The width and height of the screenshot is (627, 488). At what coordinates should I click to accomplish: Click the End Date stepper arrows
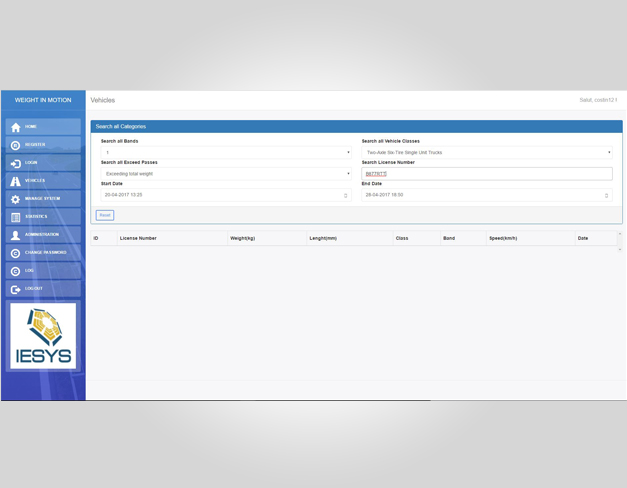(606, 195)
